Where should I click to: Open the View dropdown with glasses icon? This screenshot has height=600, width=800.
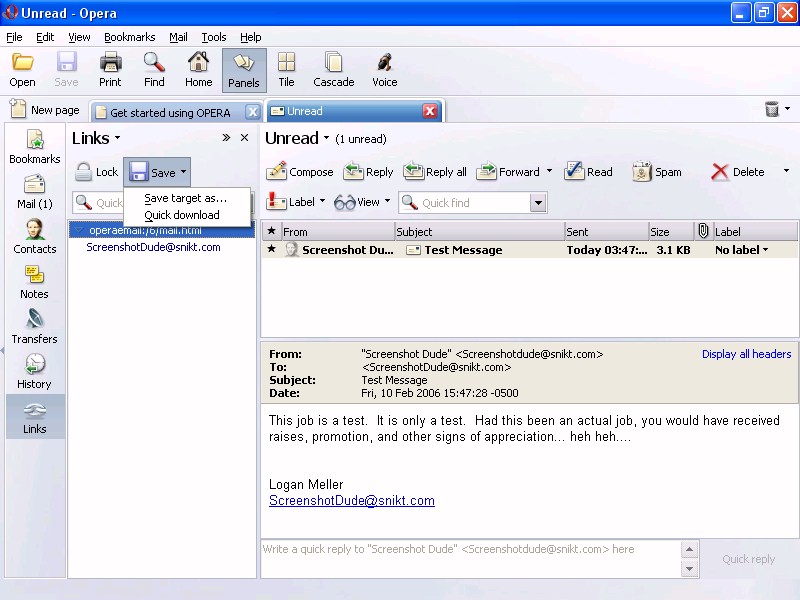point(362,202)
